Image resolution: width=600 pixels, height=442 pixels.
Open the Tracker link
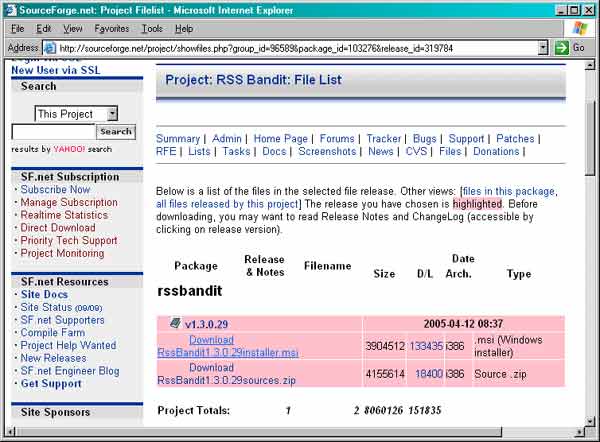point(384,139)
